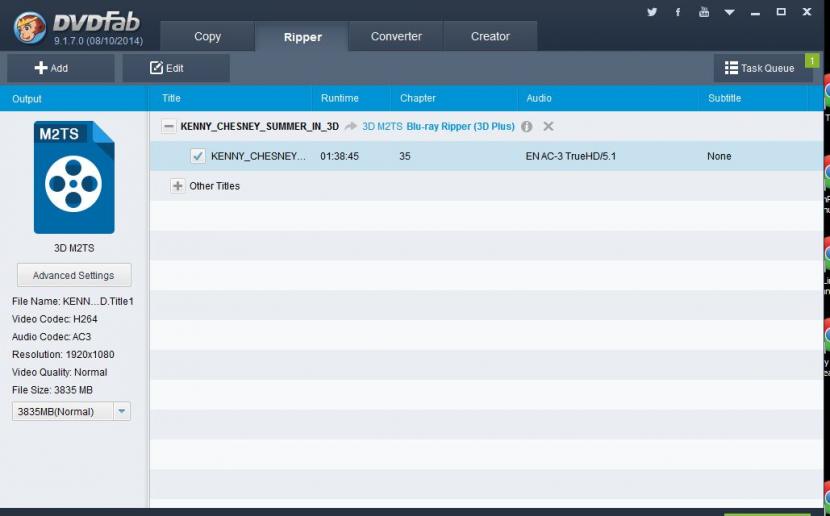This screenshot has height=516, width=830.
Task: Open the DVDFab Twitter link icon
Action: 652,12
